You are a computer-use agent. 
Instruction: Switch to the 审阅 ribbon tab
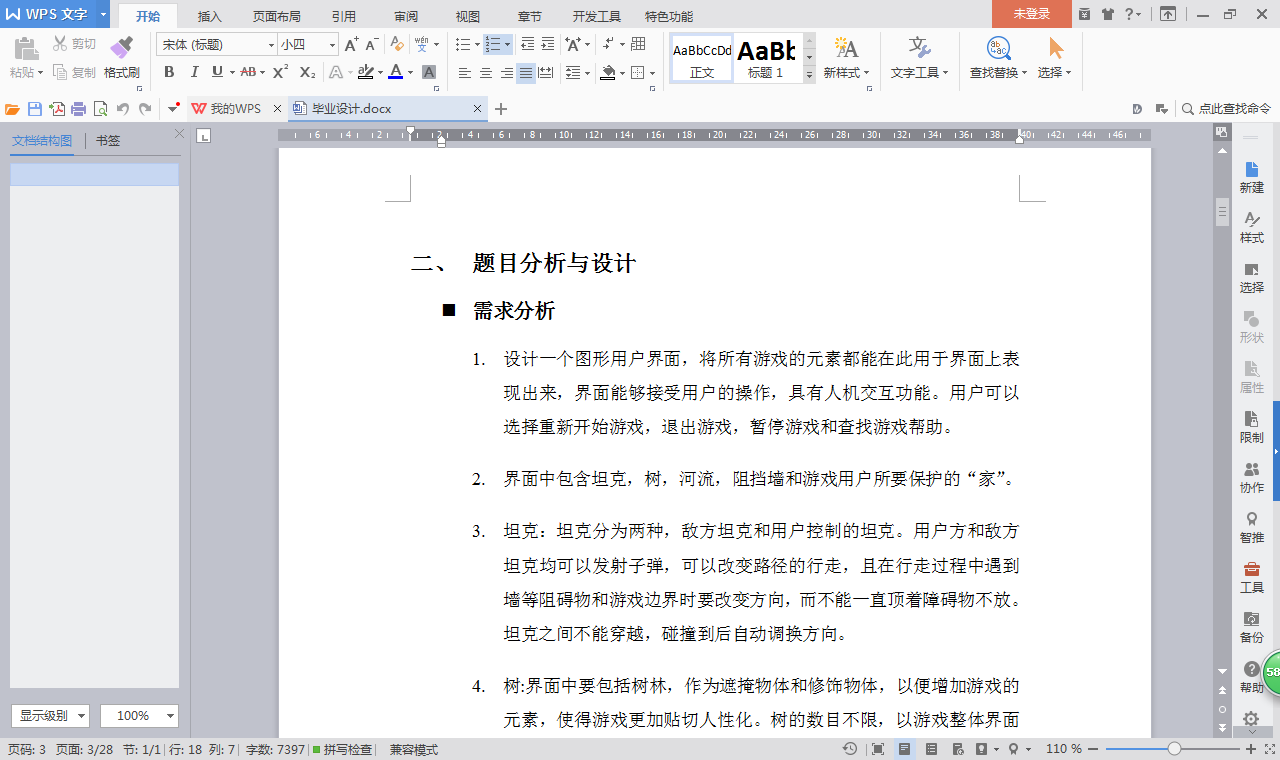406,16
